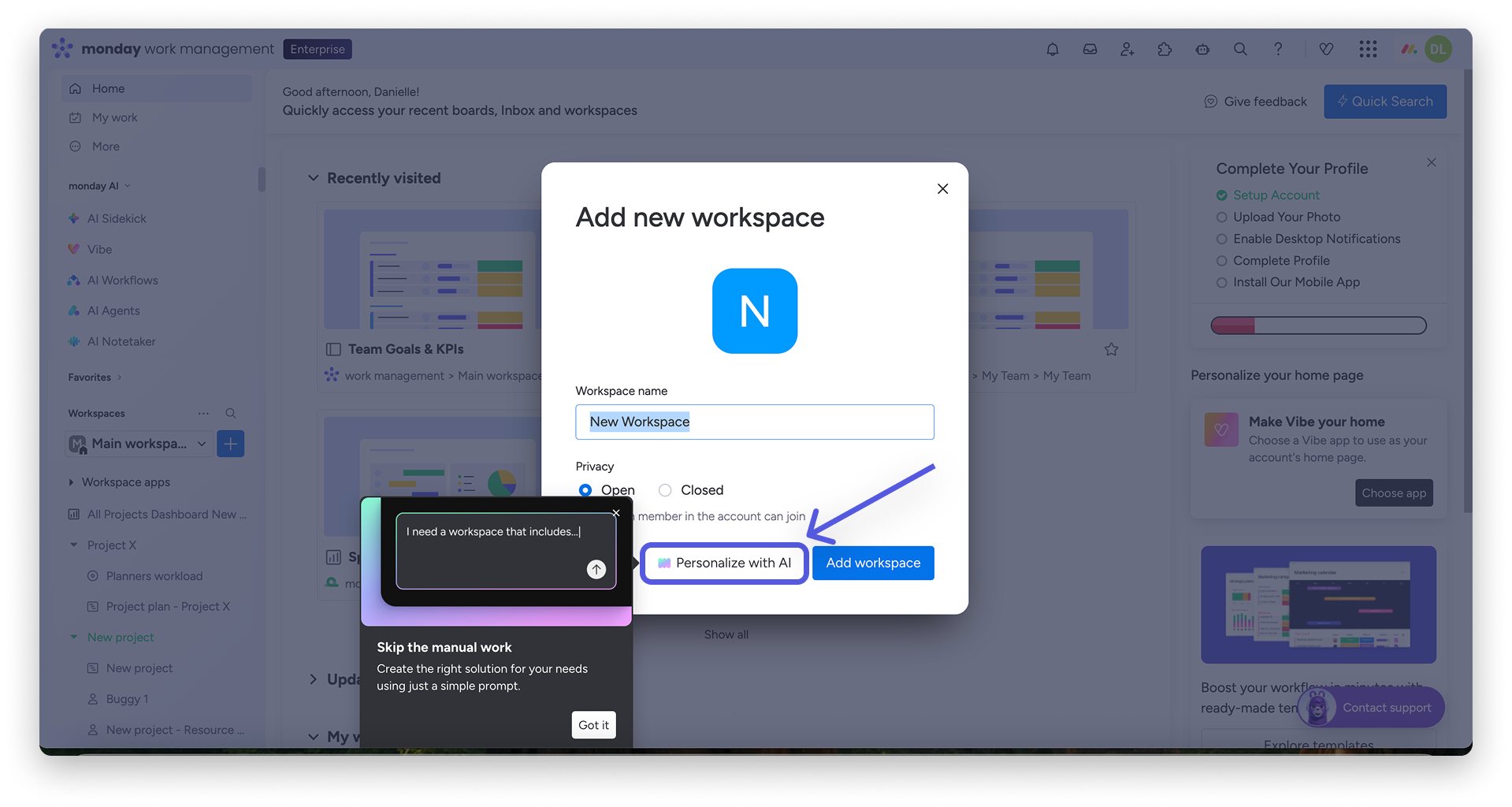Screen dimensions: 1512x807
Task: Click the send arrow in the AI prompt box
Action: click(x=596, y=569)
